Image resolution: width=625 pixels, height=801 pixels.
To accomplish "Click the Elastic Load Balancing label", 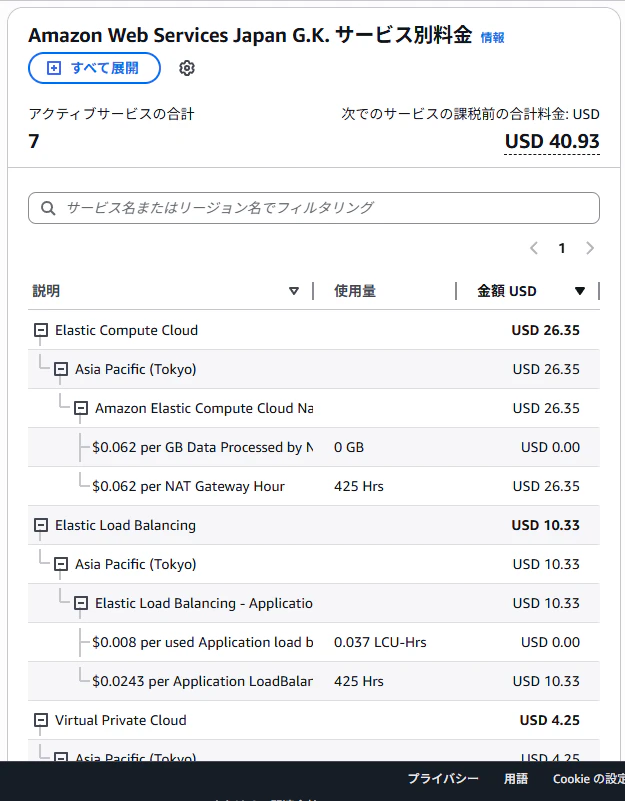I will pyautogui.click(x=125, y=526).
